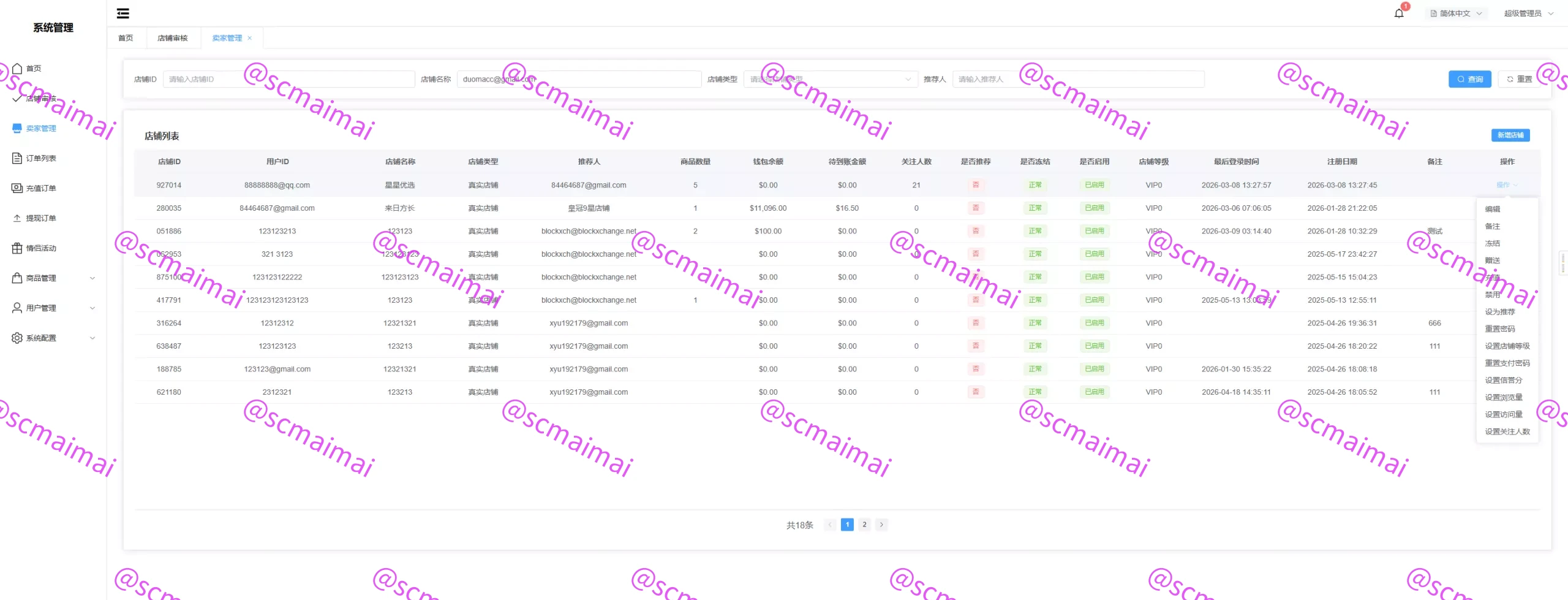This screenshot has width=1568, height=600.
Task: Click pending amount $16.50
Action: point(847,209)
